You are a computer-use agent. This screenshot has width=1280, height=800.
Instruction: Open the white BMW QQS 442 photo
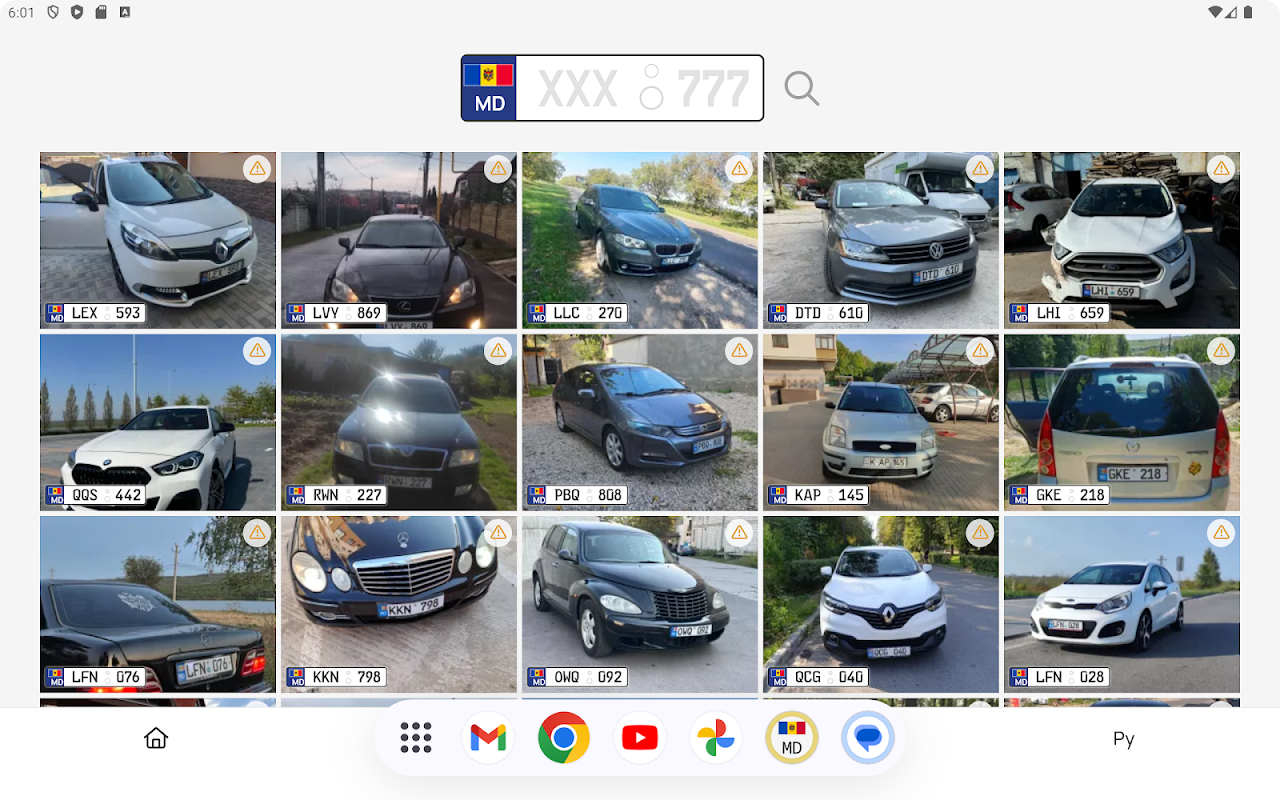[158, 422]
